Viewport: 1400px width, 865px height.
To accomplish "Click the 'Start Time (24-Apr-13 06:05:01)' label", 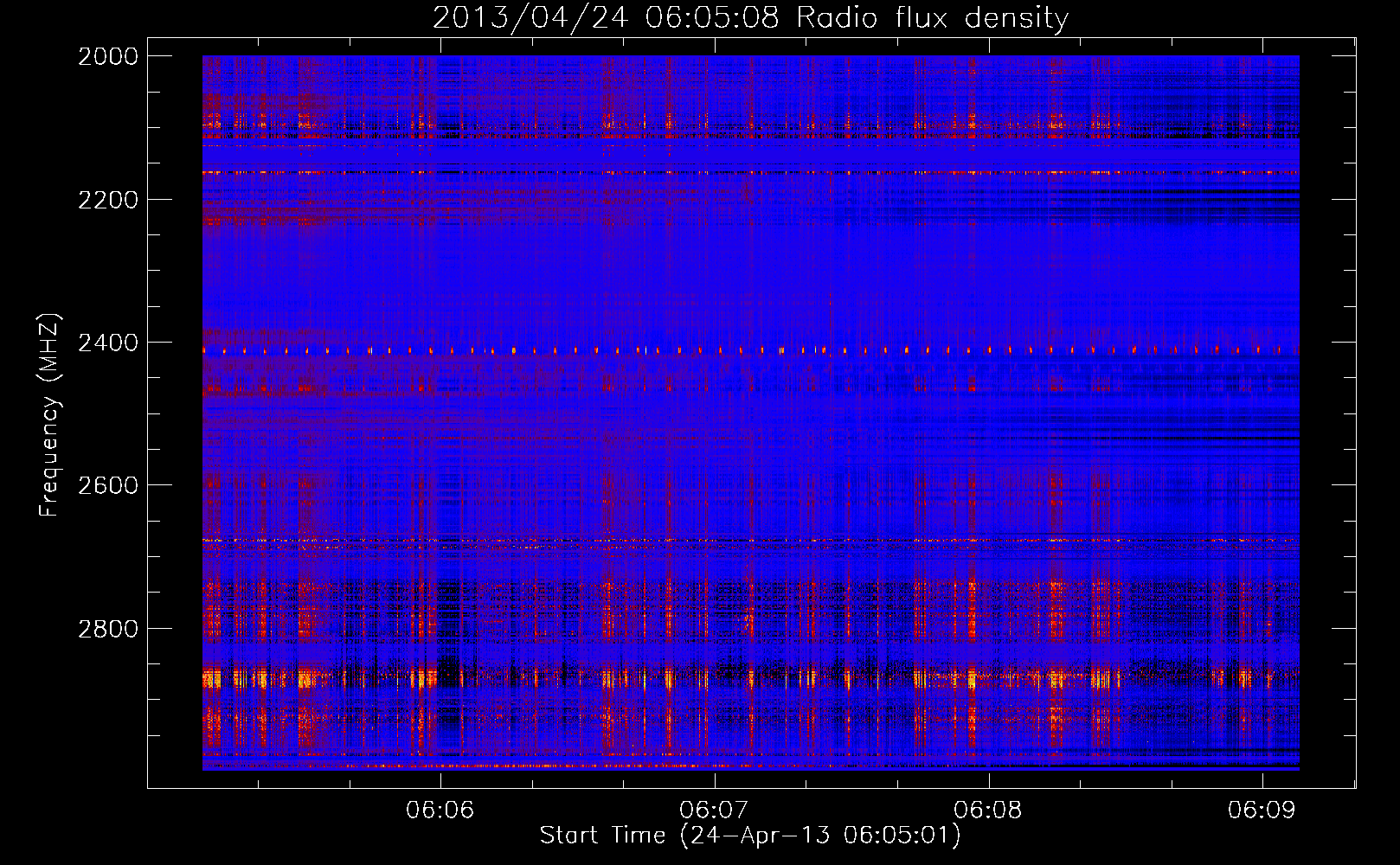I will (750, 836).
